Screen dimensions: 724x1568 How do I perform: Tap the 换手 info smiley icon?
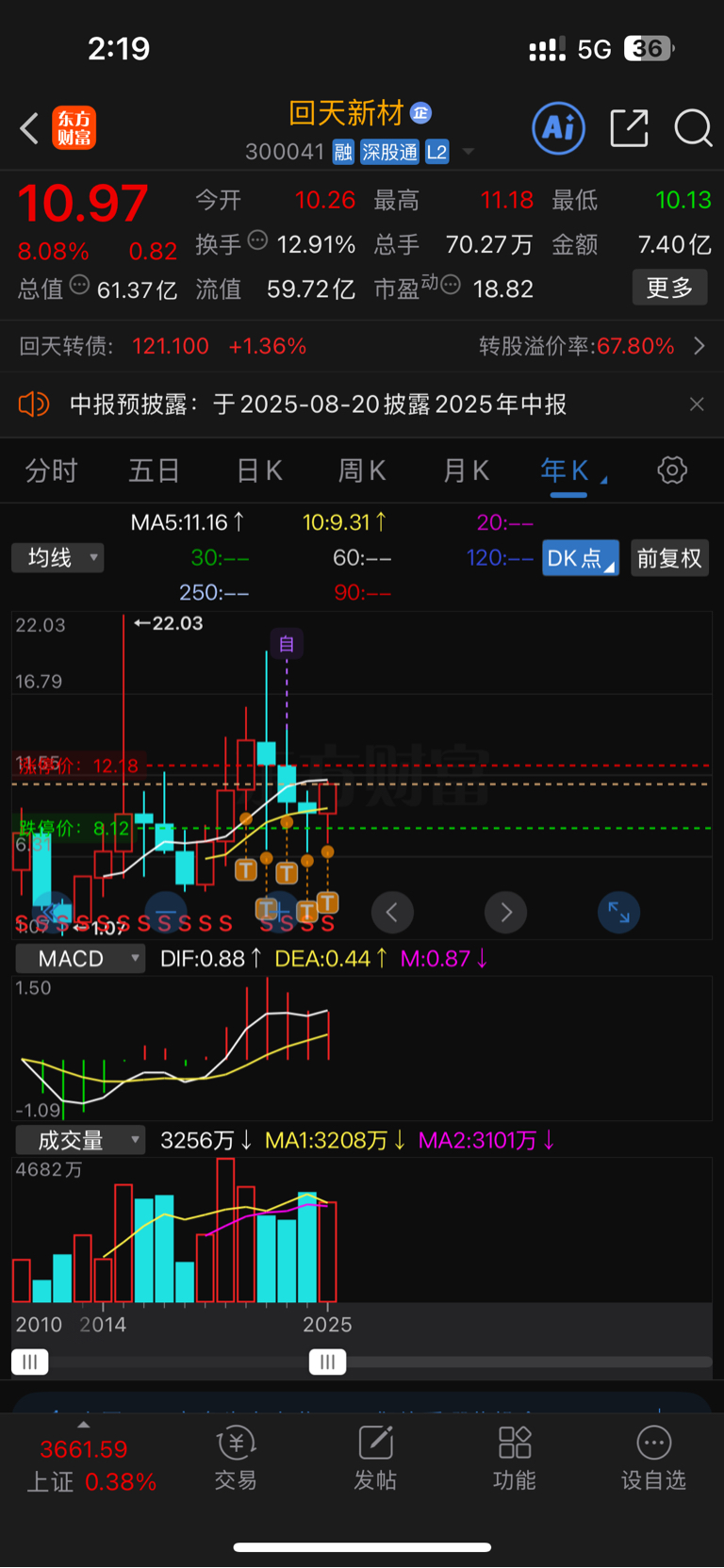click(257, 240)
